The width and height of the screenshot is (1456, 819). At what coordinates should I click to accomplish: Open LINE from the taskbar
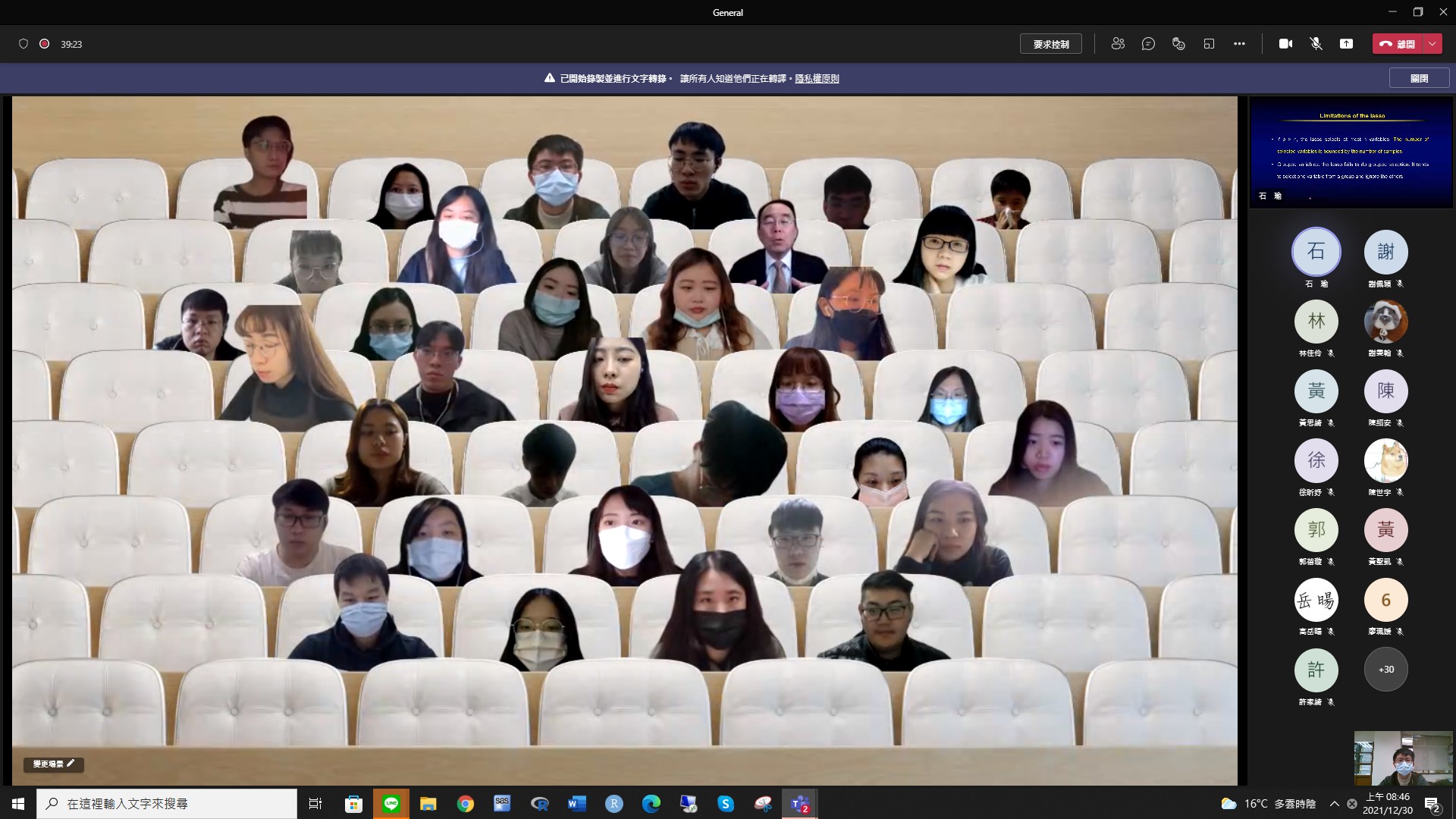391,804
